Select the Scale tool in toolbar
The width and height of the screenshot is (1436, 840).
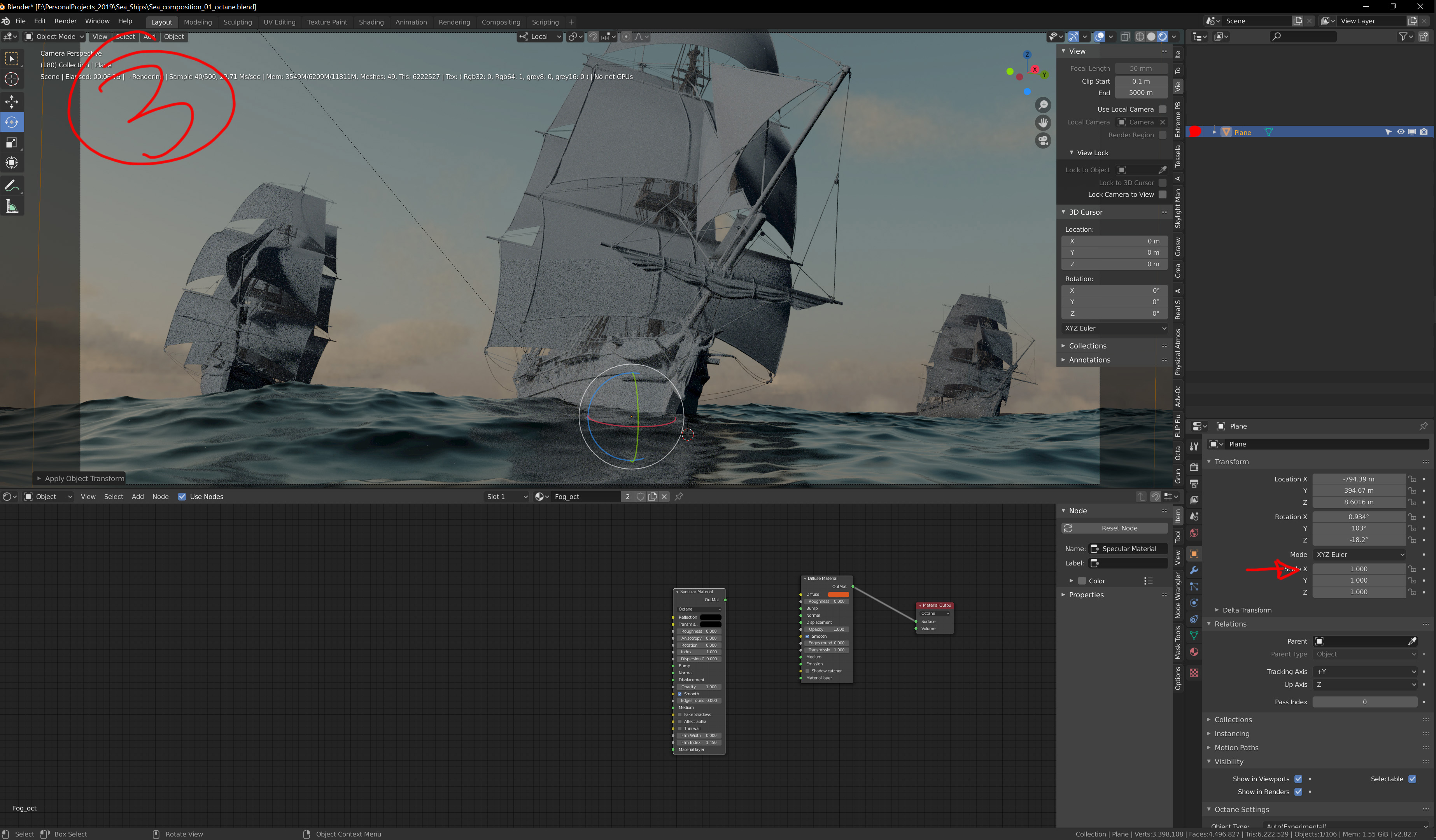(x=12, y=142)
